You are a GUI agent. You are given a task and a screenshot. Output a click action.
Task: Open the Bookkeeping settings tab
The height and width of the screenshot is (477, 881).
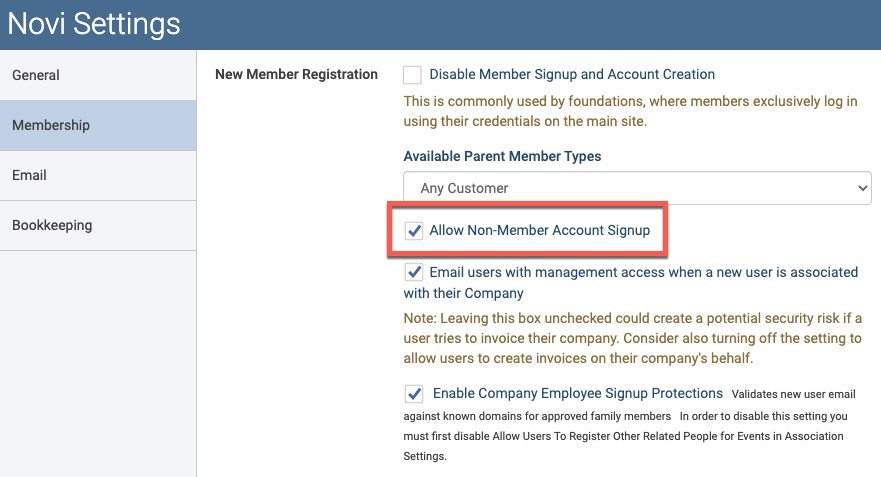coord(98,225)
